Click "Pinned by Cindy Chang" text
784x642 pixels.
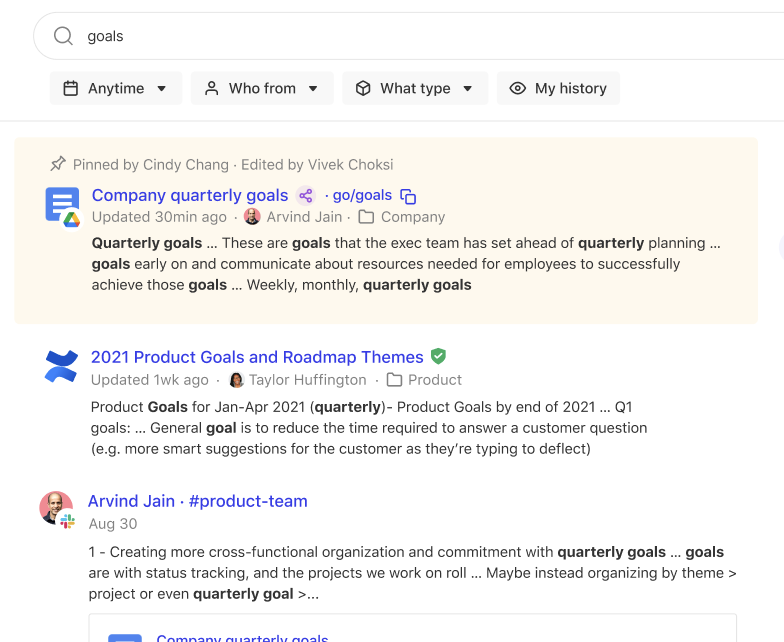pos(150,164)
